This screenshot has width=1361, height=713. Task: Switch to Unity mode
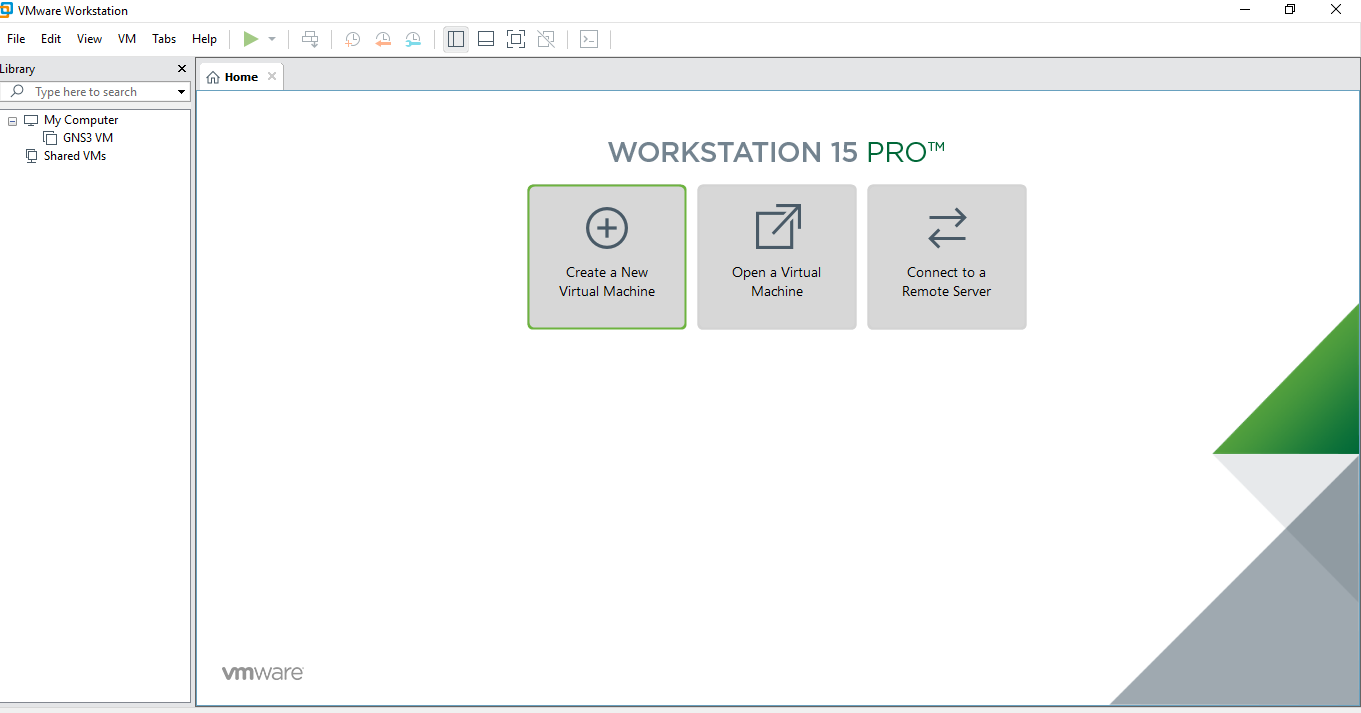[x=546, y=39]
